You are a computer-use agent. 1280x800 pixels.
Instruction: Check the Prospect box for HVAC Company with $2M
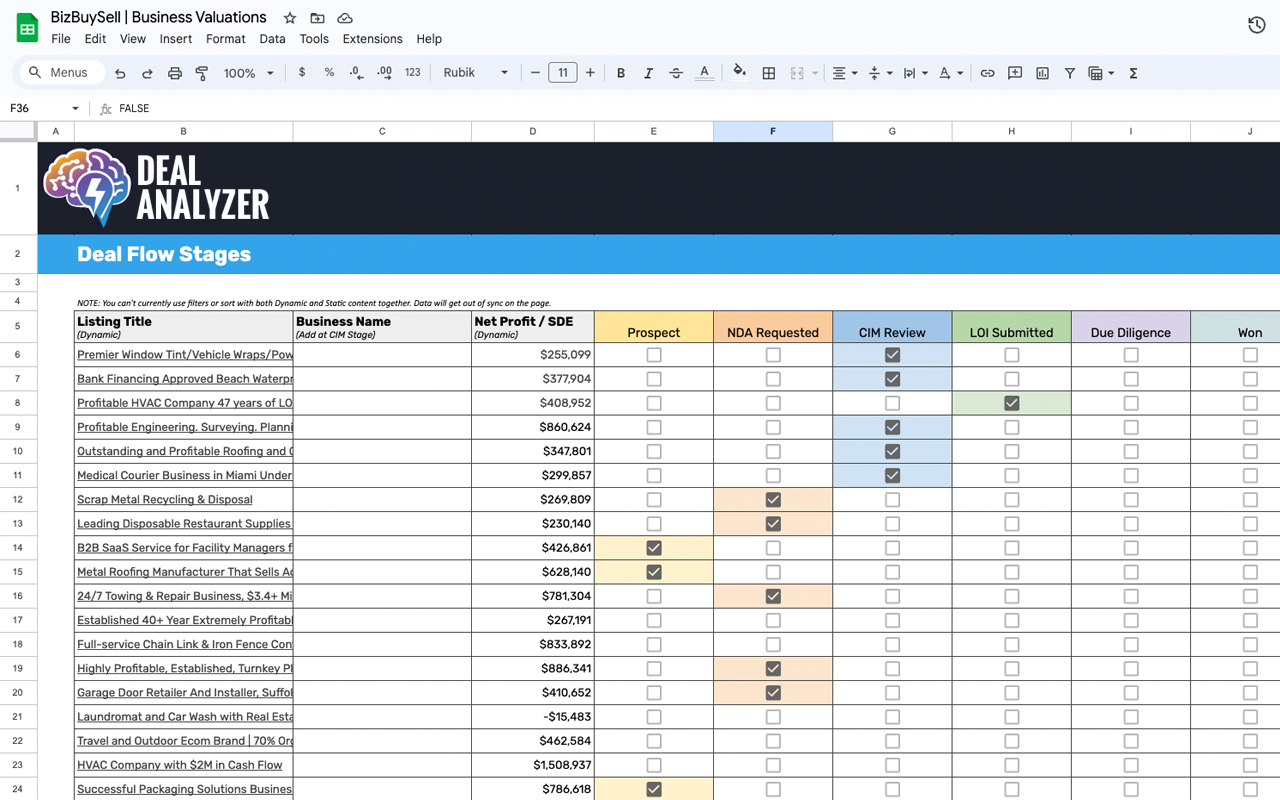point(653,765)
